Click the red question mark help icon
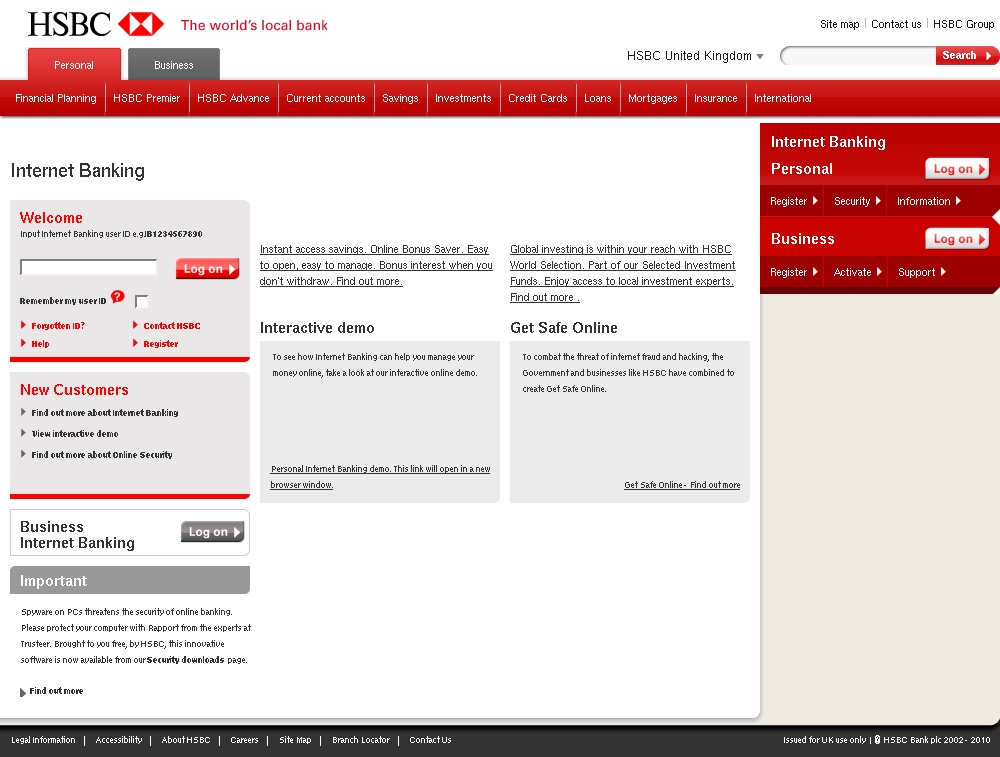1000x757 pixels. tap(117, 297)
